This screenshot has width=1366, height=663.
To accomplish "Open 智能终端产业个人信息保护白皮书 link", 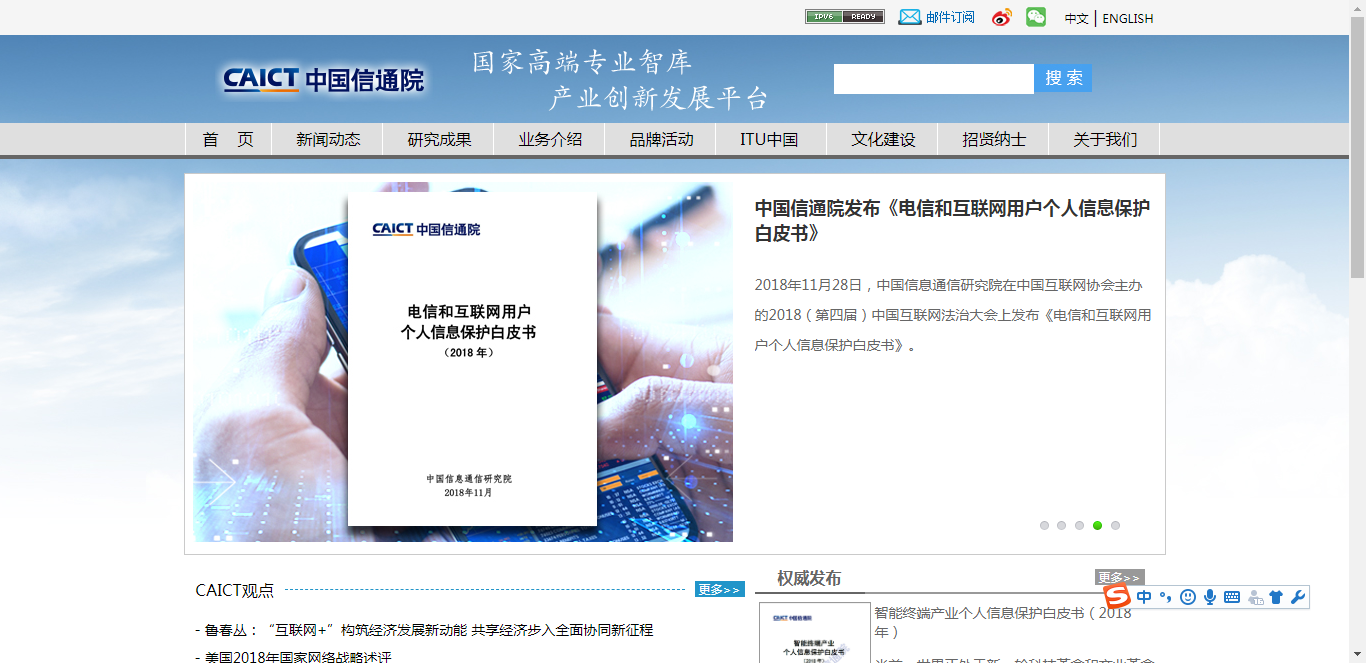I will (1003, 622).
